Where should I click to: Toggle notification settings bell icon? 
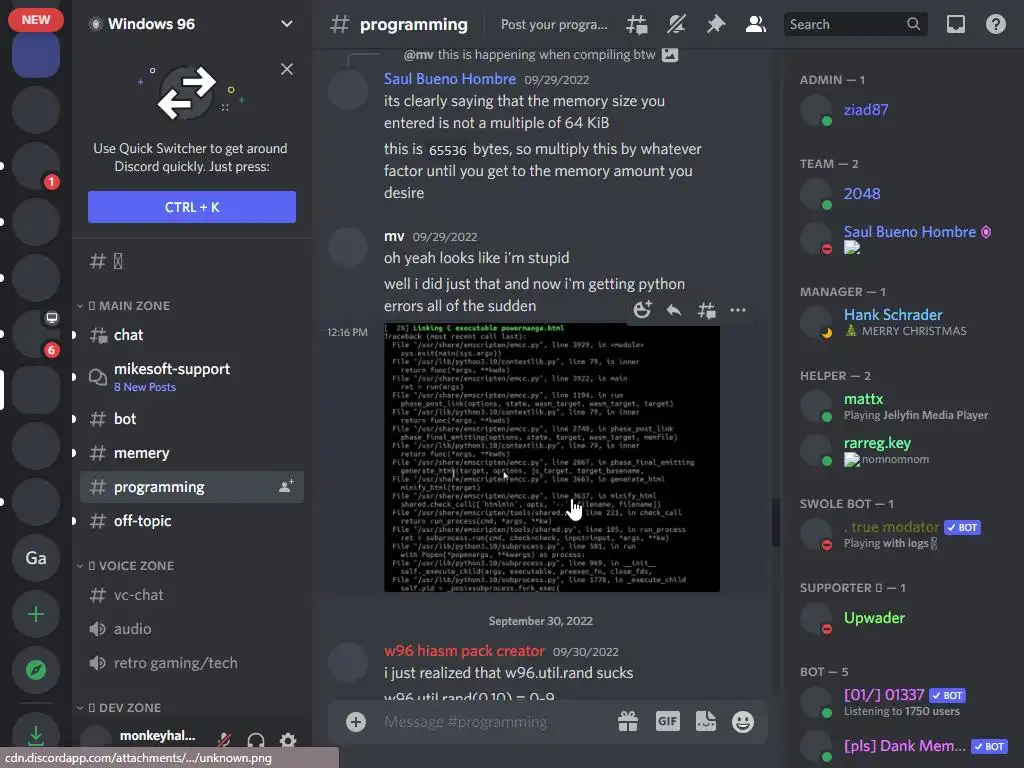pos(676,25)
